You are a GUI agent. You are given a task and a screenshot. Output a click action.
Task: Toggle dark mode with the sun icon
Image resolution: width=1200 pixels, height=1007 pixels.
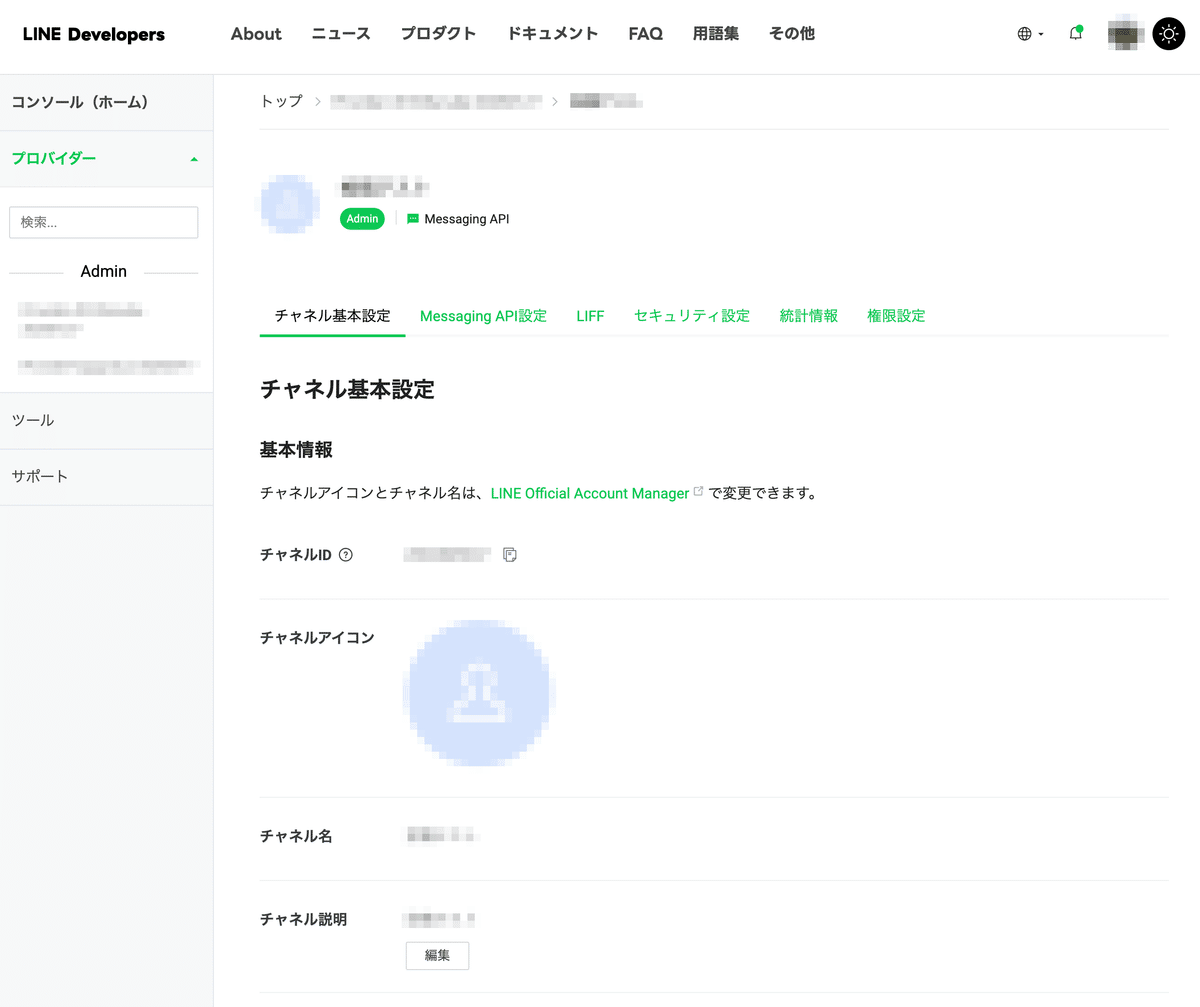point(1168,33)
